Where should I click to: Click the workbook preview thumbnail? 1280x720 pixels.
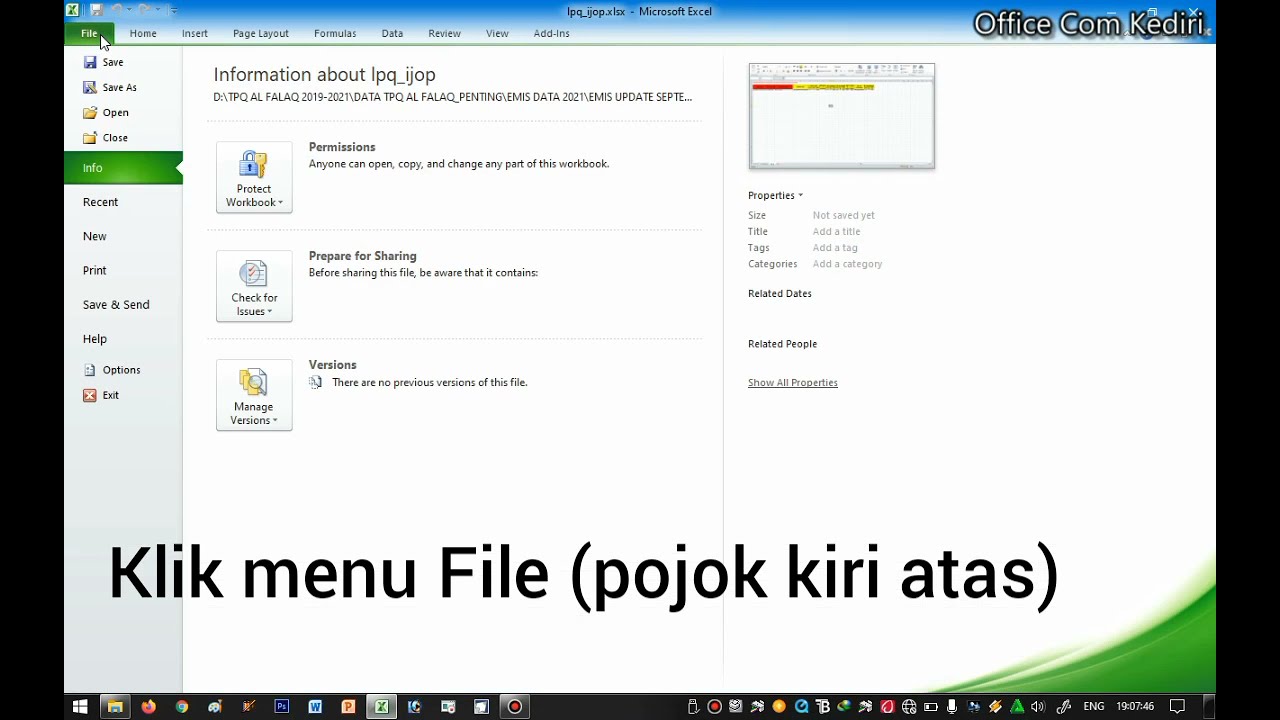coord(842,116)
